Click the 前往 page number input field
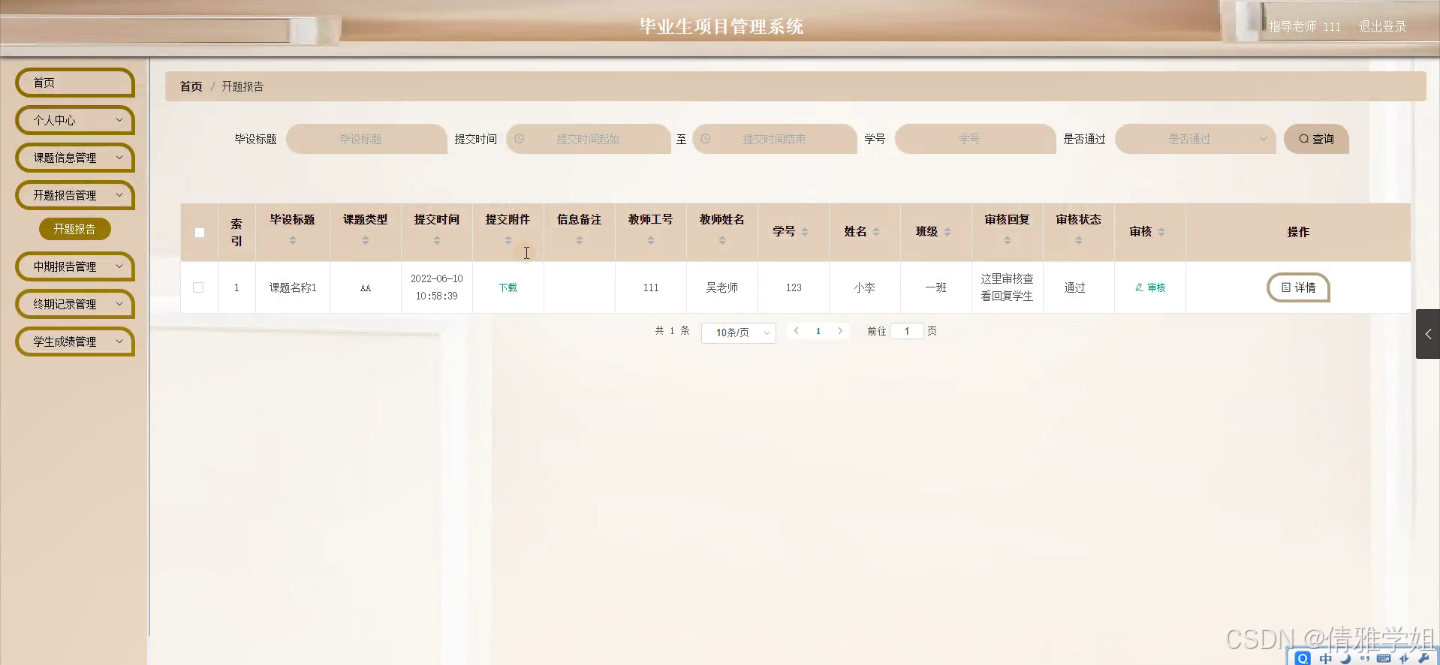The image size is (1440, 665). (x=908, y=330)
